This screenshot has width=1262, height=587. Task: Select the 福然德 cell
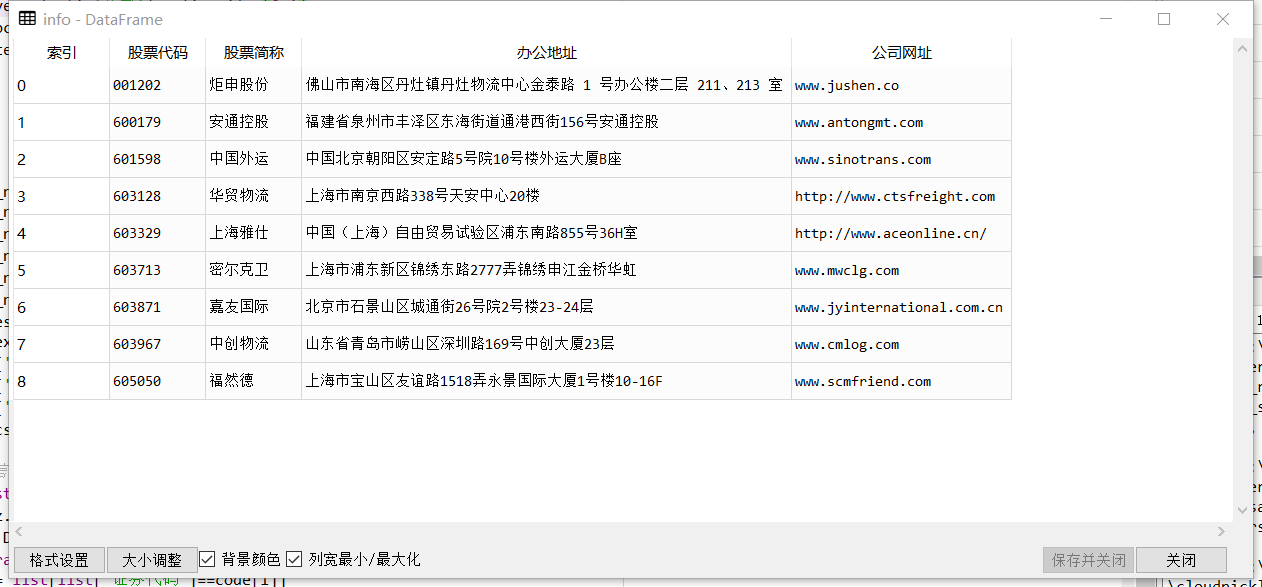click(254, 382)
